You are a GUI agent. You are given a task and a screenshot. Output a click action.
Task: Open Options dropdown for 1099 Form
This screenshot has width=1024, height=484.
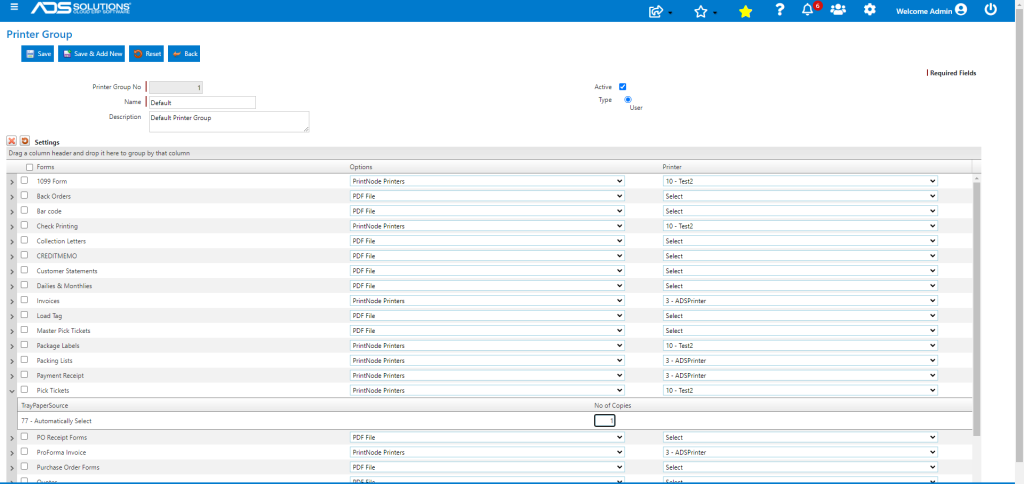click(x=487, y=181)
